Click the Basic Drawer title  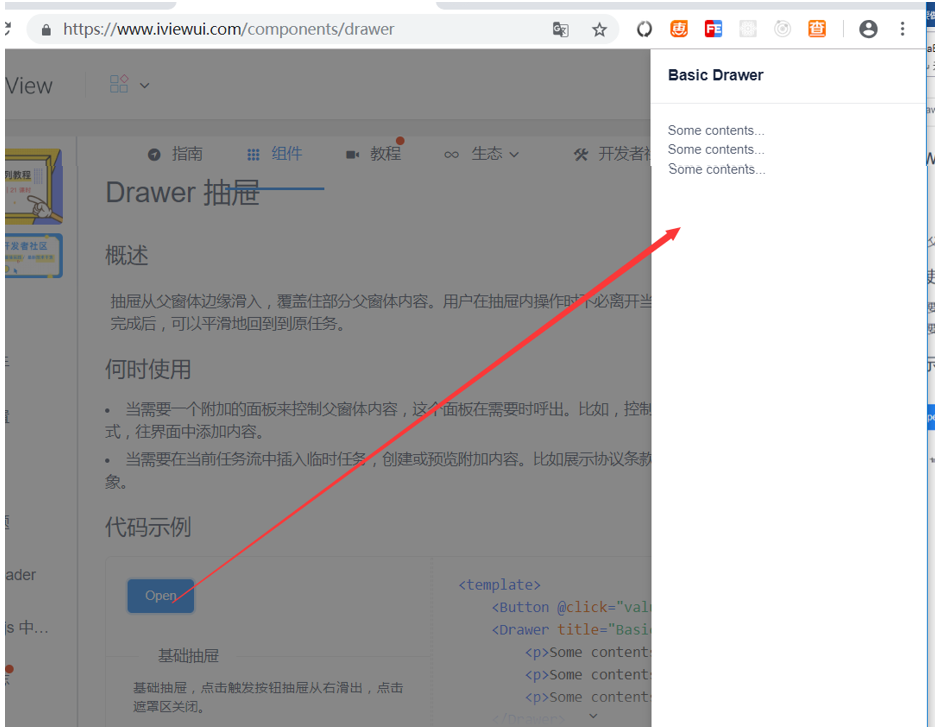716,75
